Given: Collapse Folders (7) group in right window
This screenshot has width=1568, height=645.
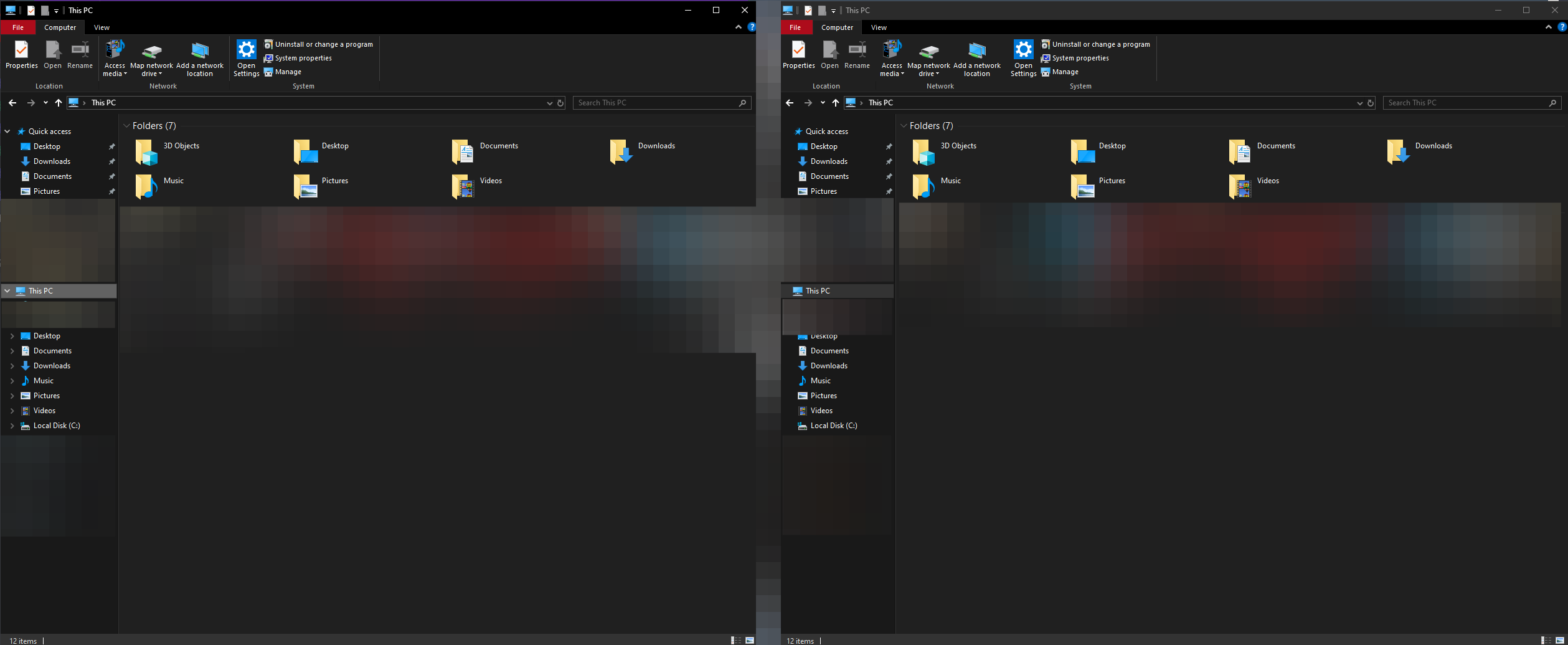Looking at the screenshot, I should tap(904, 126).
